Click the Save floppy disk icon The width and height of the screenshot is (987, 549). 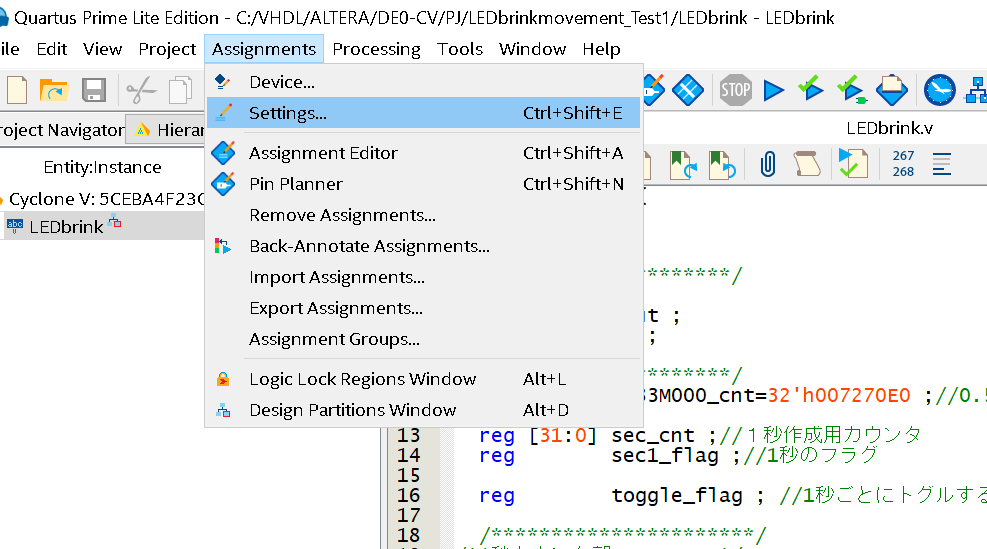point(94,90)
